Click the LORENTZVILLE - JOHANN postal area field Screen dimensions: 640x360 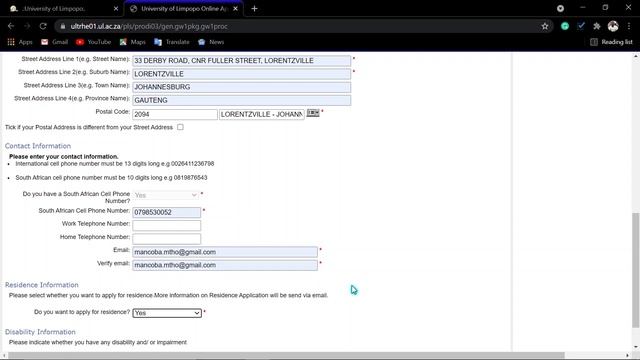tap(262, 115)
